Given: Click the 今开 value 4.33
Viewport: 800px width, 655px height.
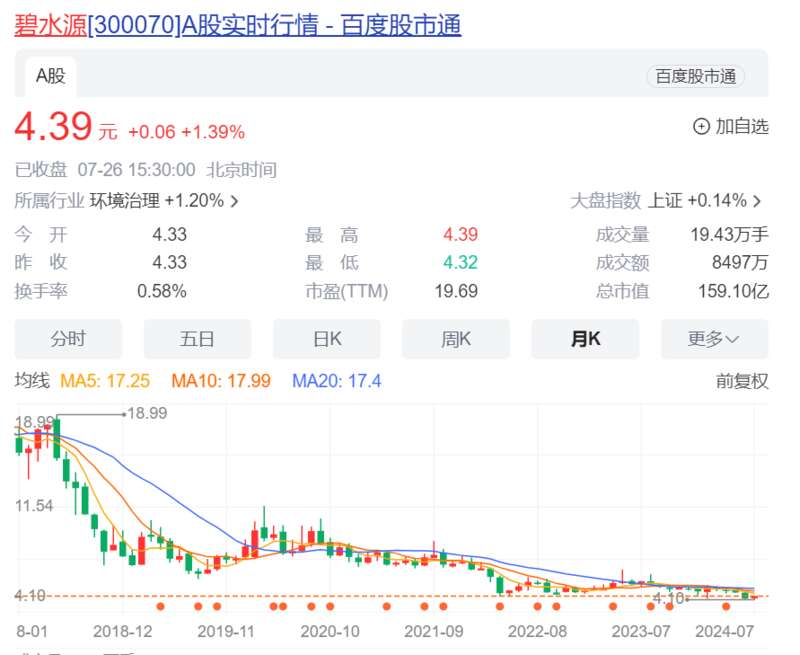Looking at the screenshot, I should 169,235.
